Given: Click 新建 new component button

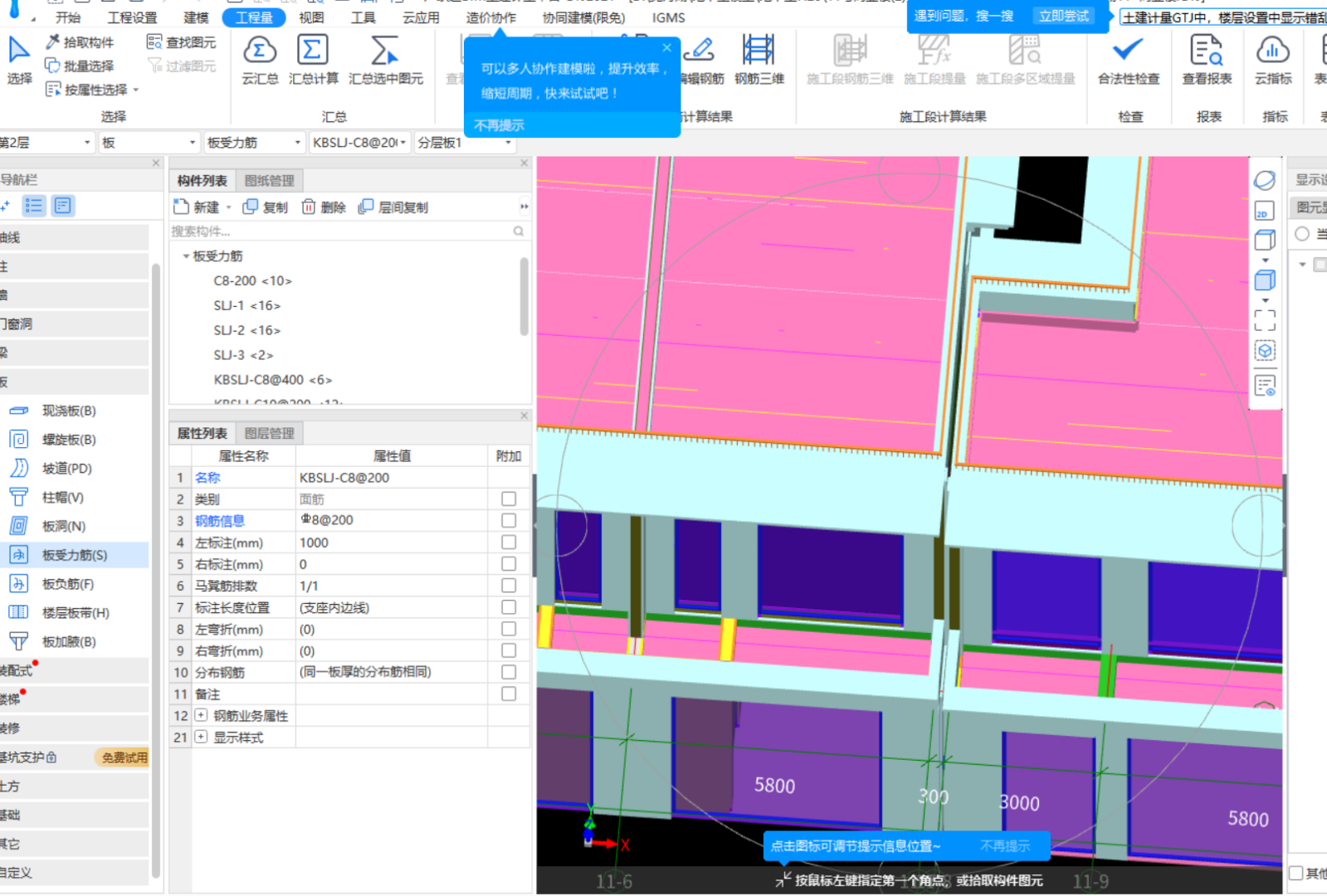Looking at the screenshot, I should [x=197, y=207].
